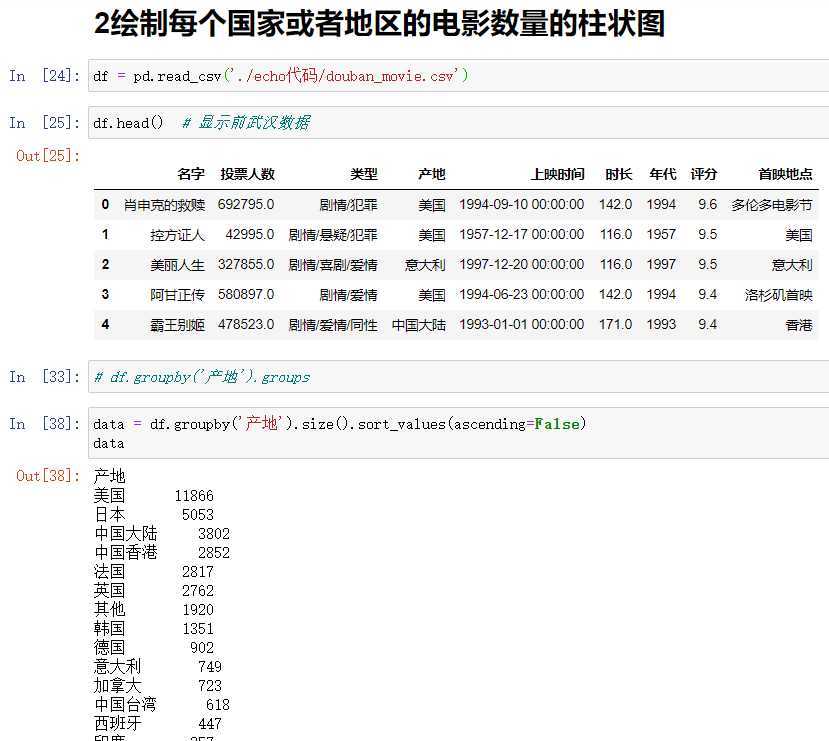Click the 剧情/爱情/同性 genre cell
The width and height of the screenshot is (829, 741).
tap(333, 325)
